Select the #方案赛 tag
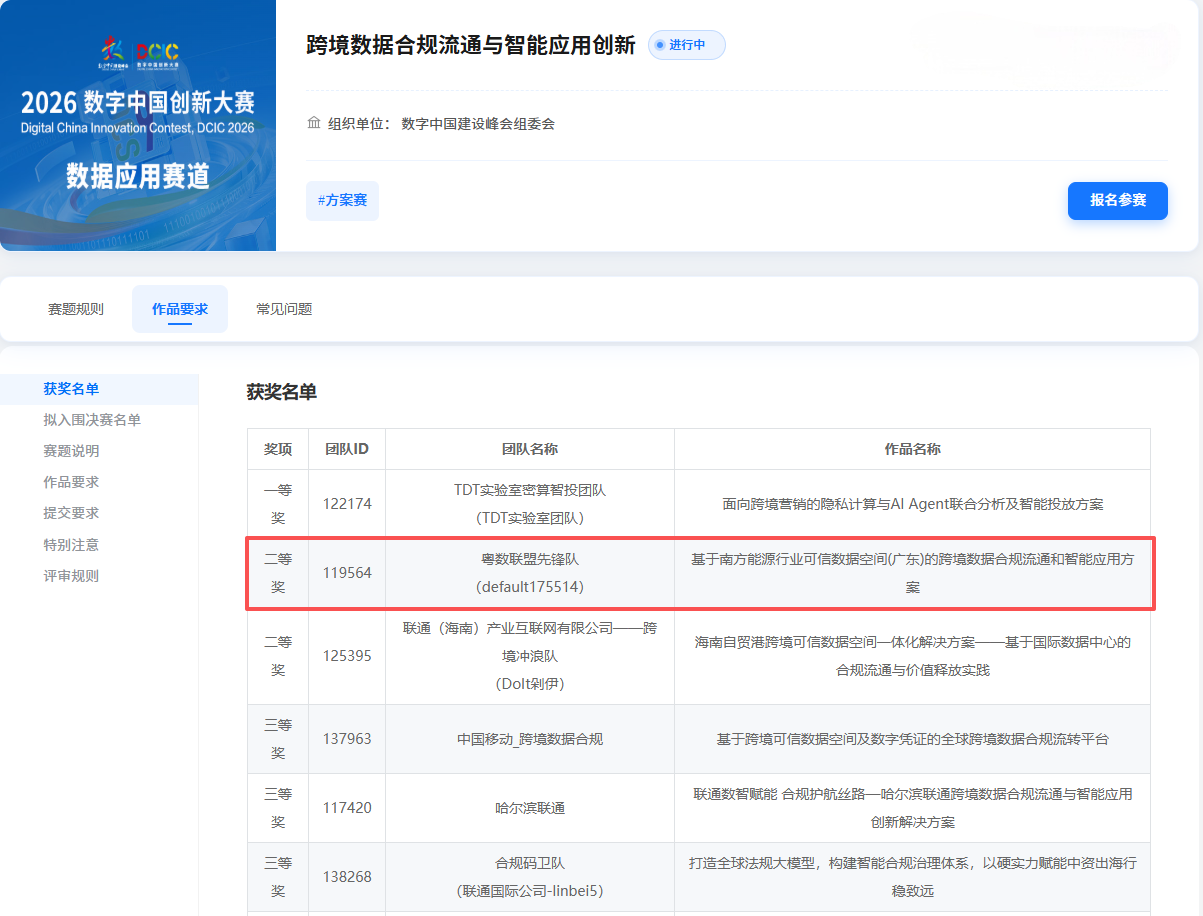This screenshot has width=1203, height=916. tap(342, 200)
